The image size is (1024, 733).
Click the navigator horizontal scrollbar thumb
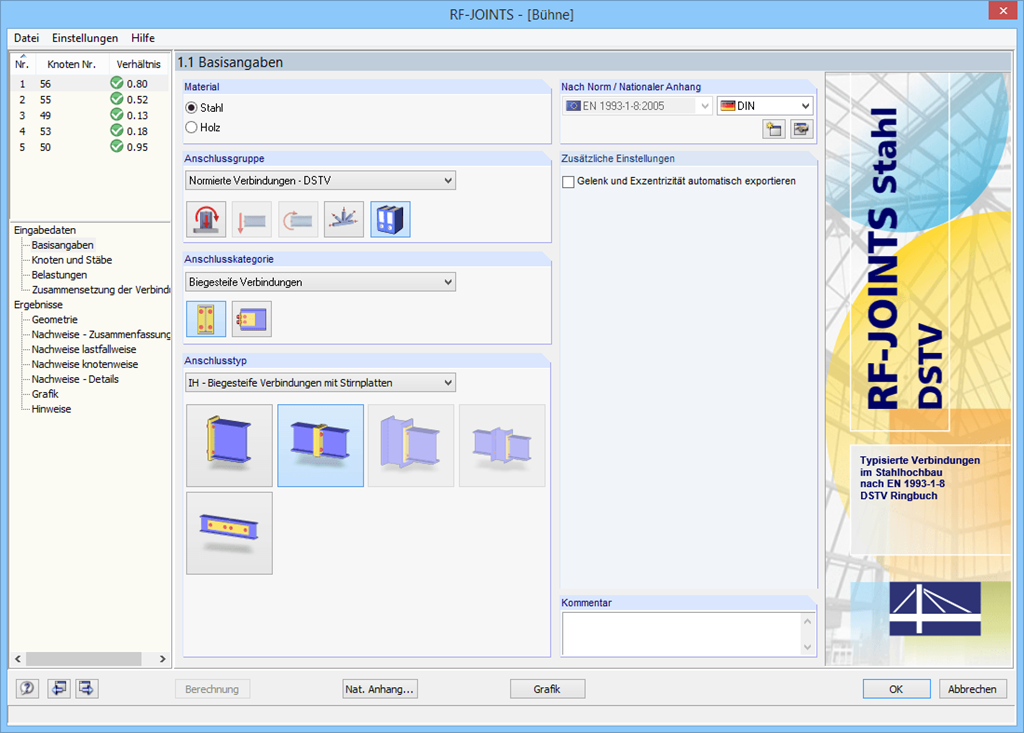84,659
